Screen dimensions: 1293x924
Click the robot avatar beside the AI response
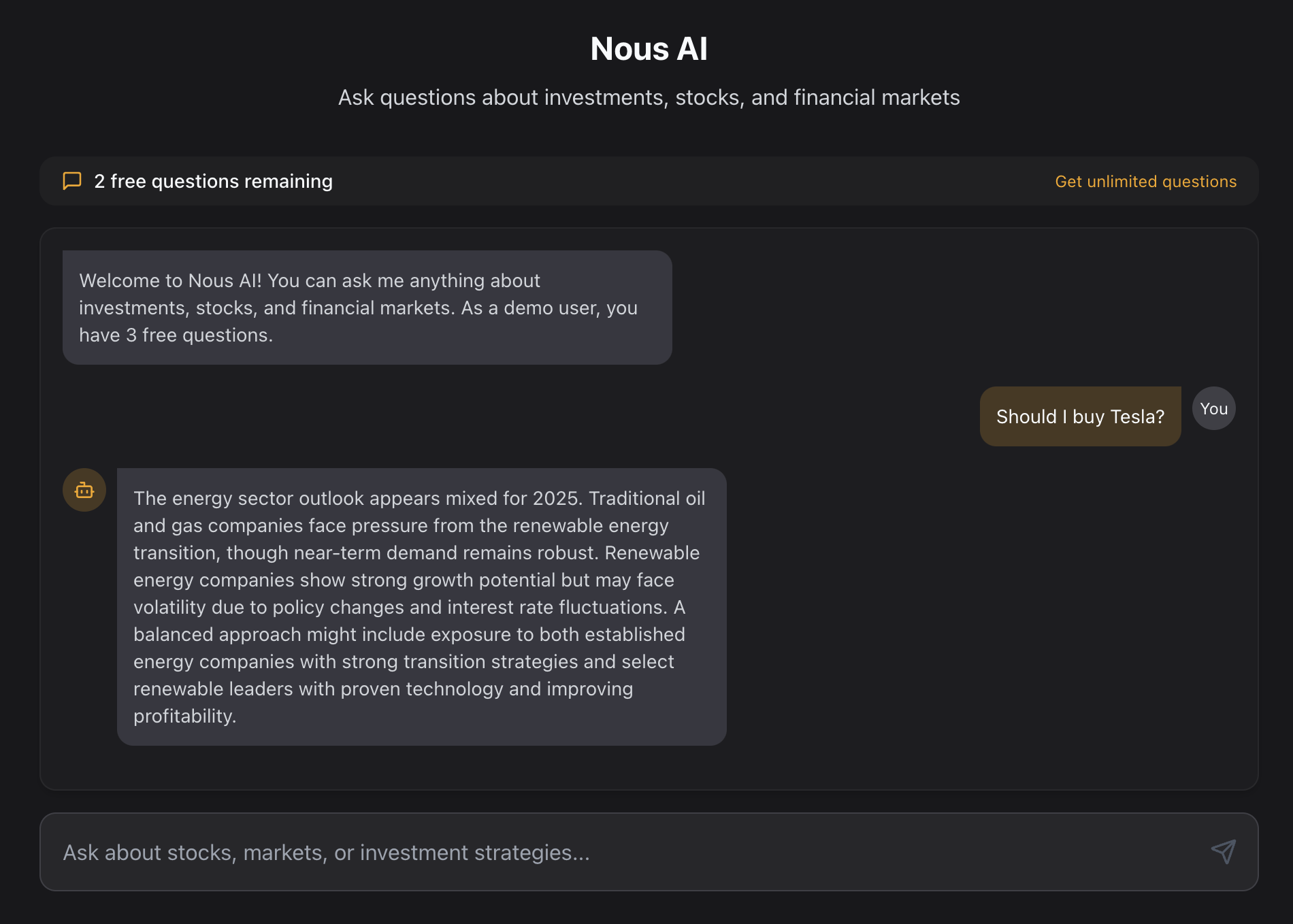click(x=84, y=490)
